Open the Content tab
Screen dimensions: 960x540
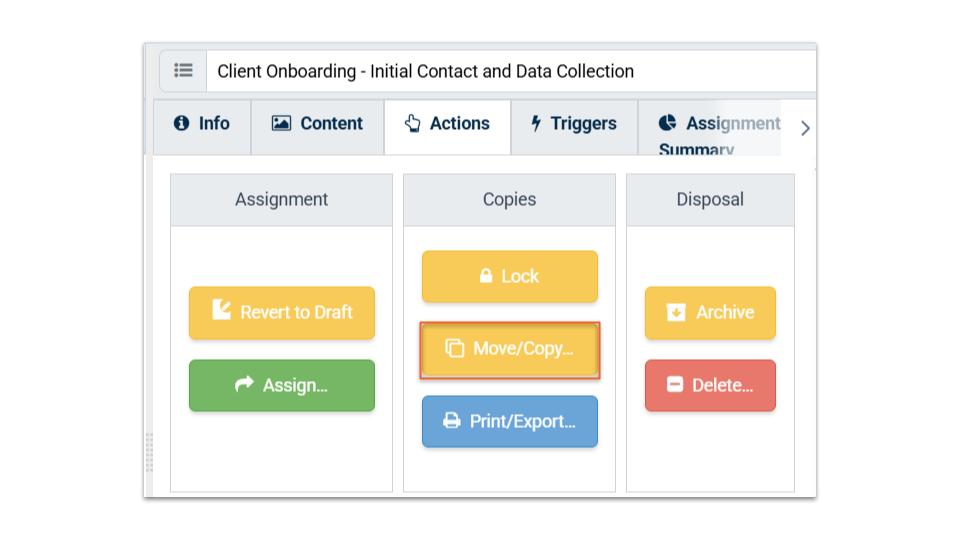(x=317, y=124)
